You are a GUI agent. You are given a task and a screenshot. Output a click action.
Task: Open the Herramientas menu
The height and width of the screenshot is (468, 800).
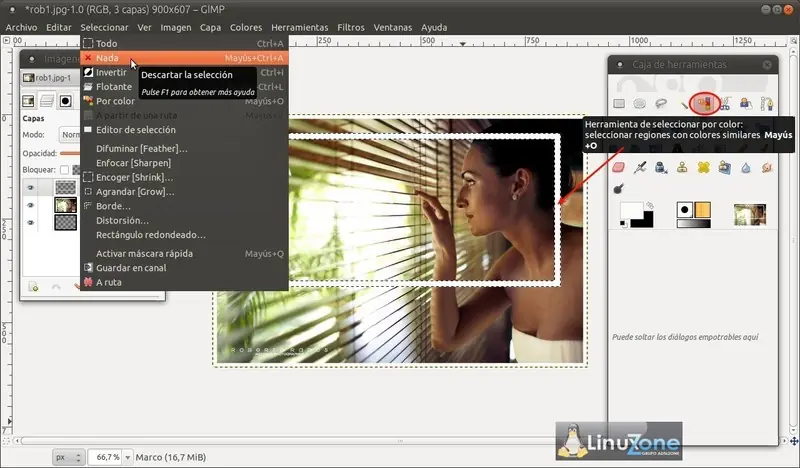pos(299,28)
